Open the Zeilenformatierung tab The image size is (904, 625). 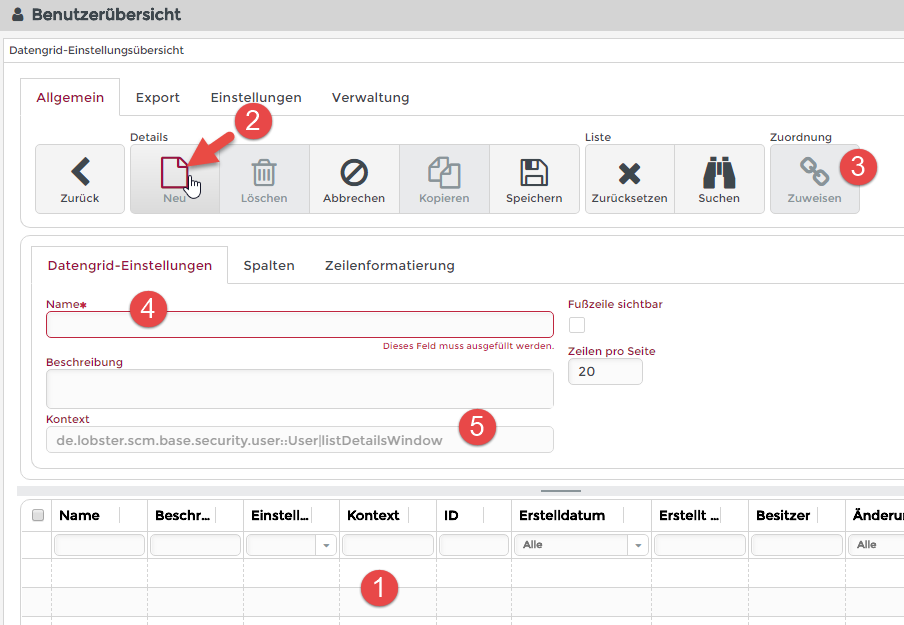pos(389,265)
